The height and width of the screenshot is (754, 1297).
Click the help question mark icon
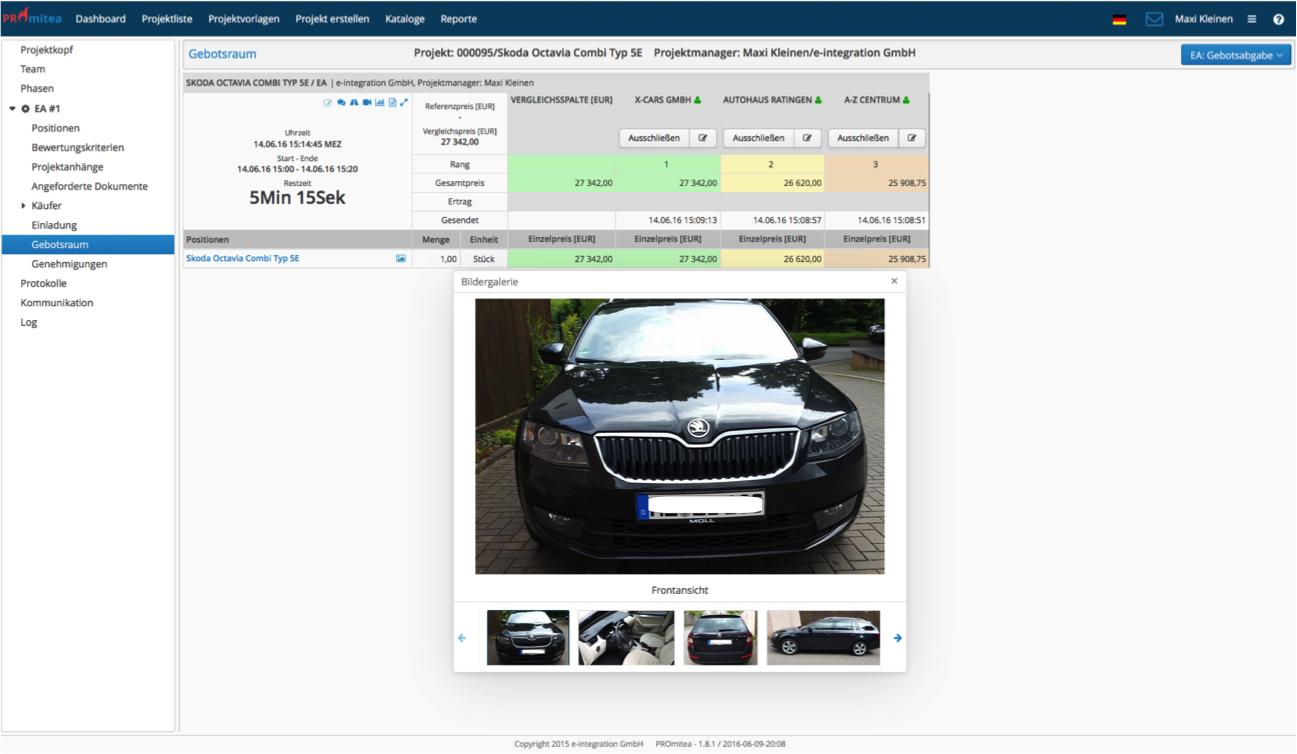point(1278,19)
